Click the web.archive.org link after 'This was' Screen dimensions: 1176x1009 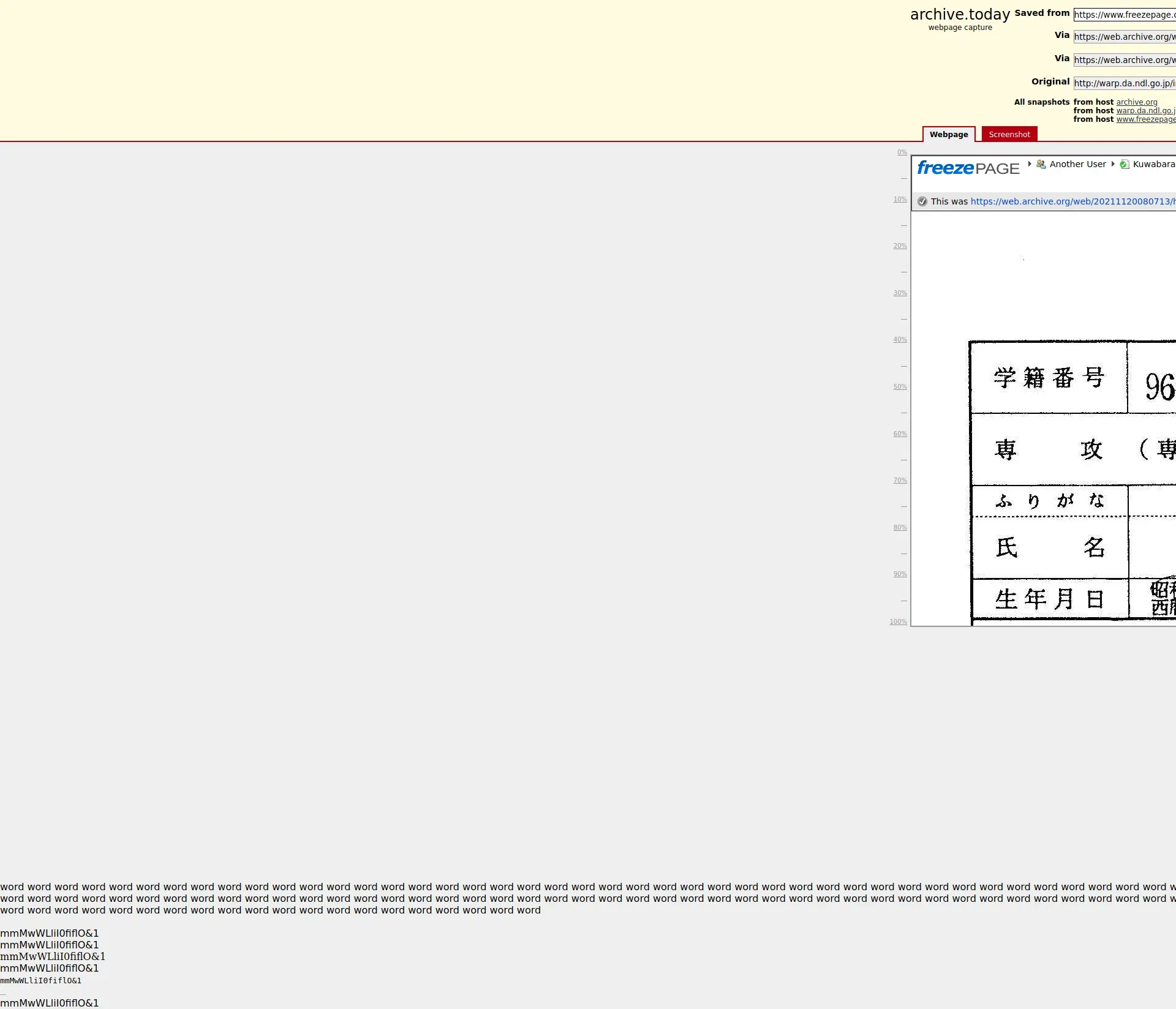point(1072,201)
